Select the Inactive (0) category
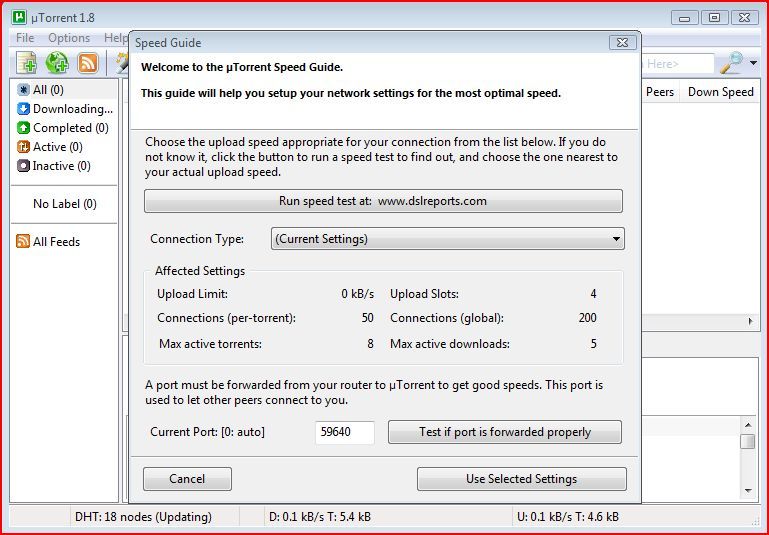 pos(54,166)
